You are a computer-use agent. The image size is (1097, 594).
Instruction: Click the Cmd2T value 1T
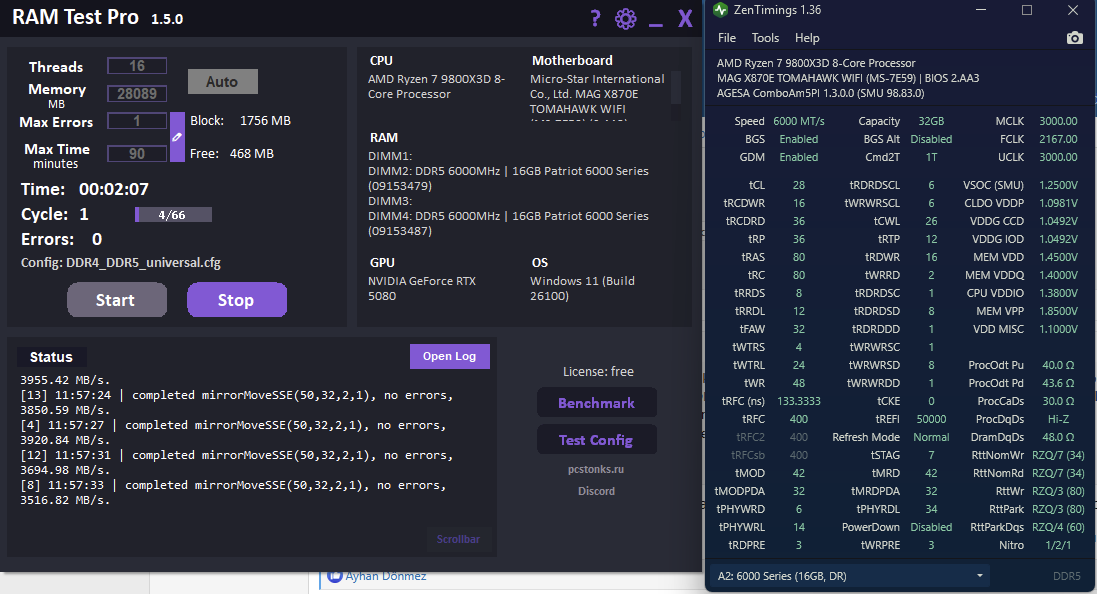pos(931,157)
